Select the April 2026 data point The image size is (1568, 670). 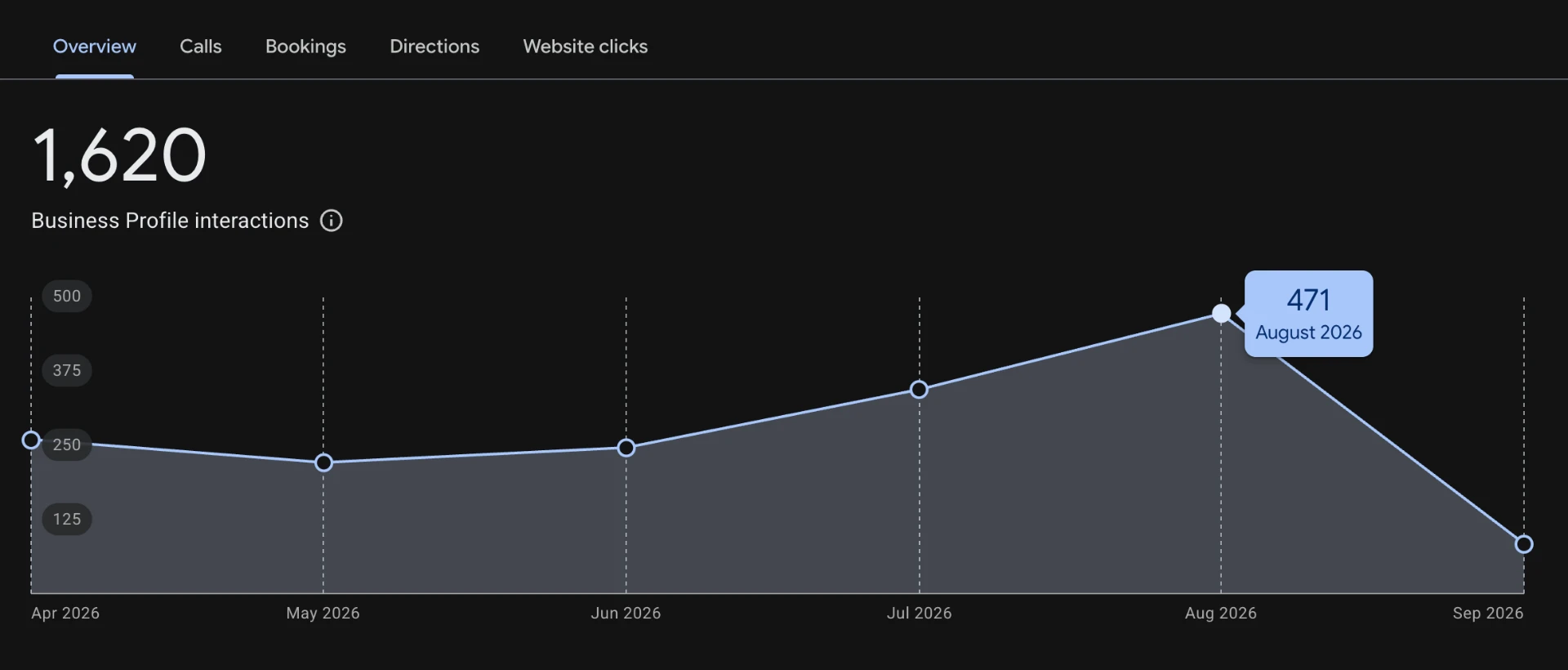tap(31, 440)
